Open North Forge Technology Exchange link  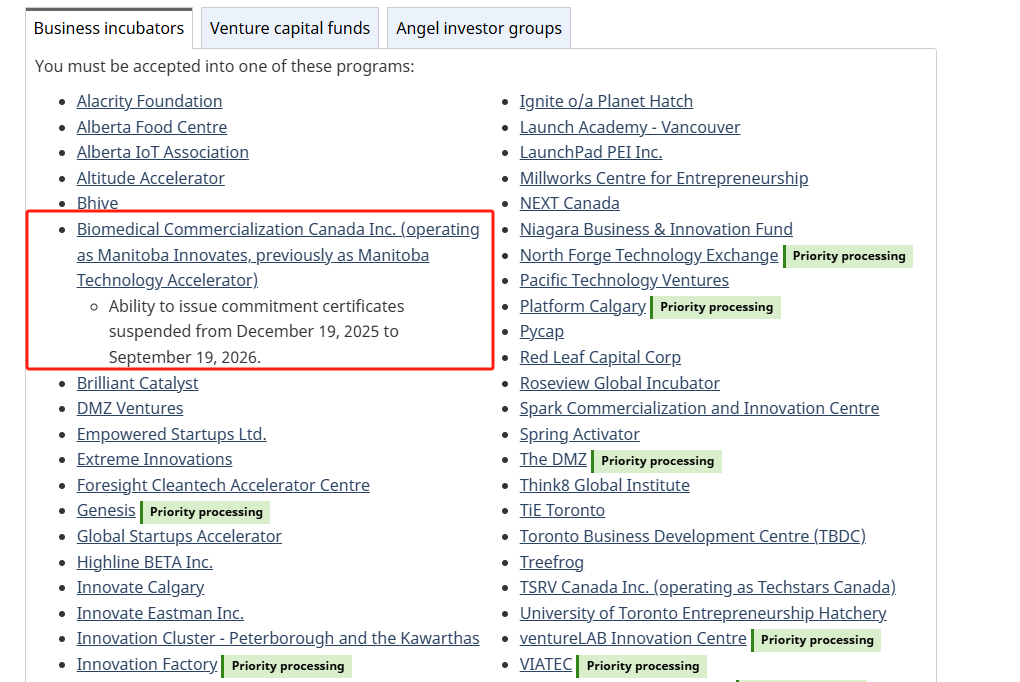(649, 255)
